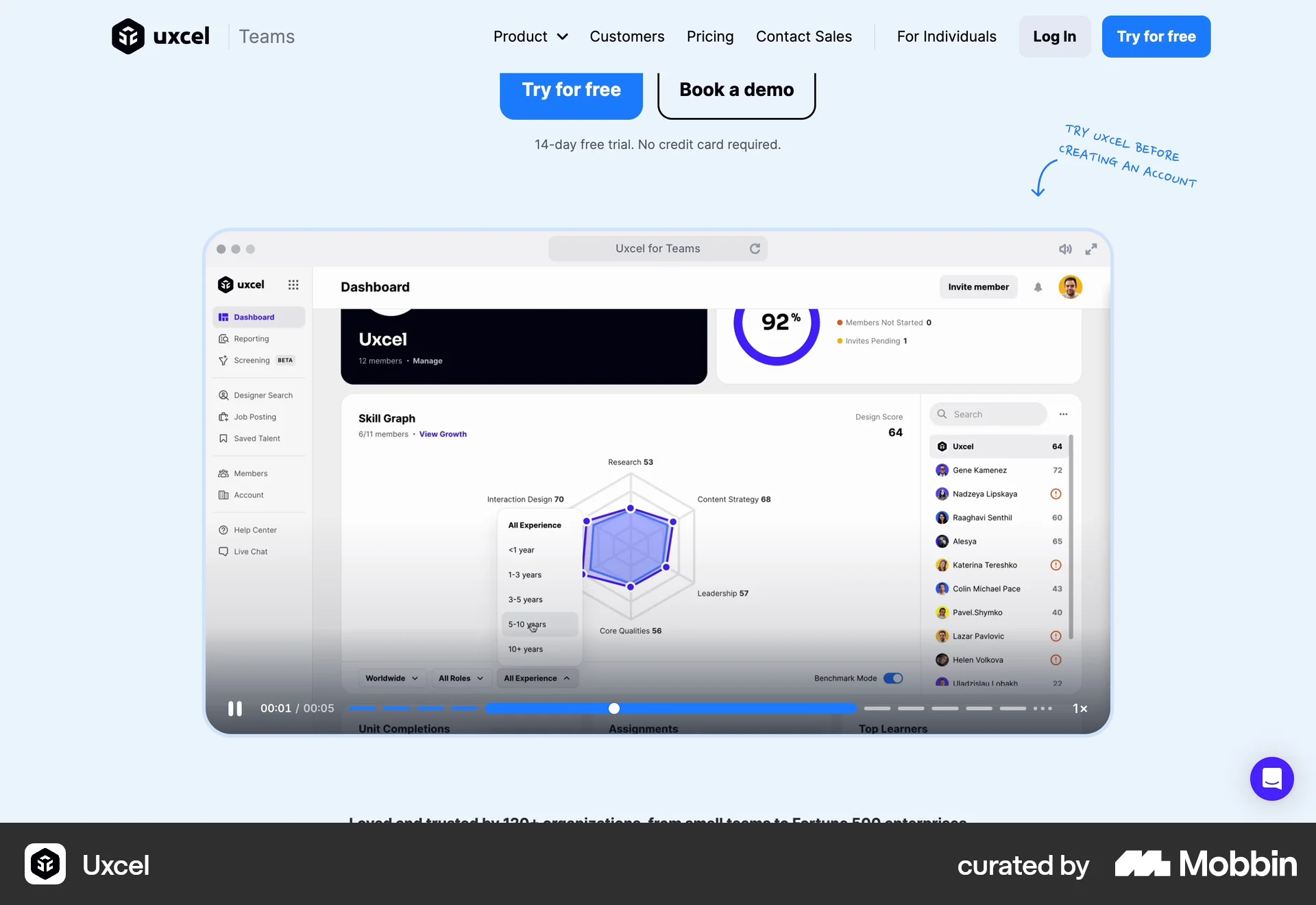
Task: Open the Worldwide filter dropdown
Action: tap(391, 678)
